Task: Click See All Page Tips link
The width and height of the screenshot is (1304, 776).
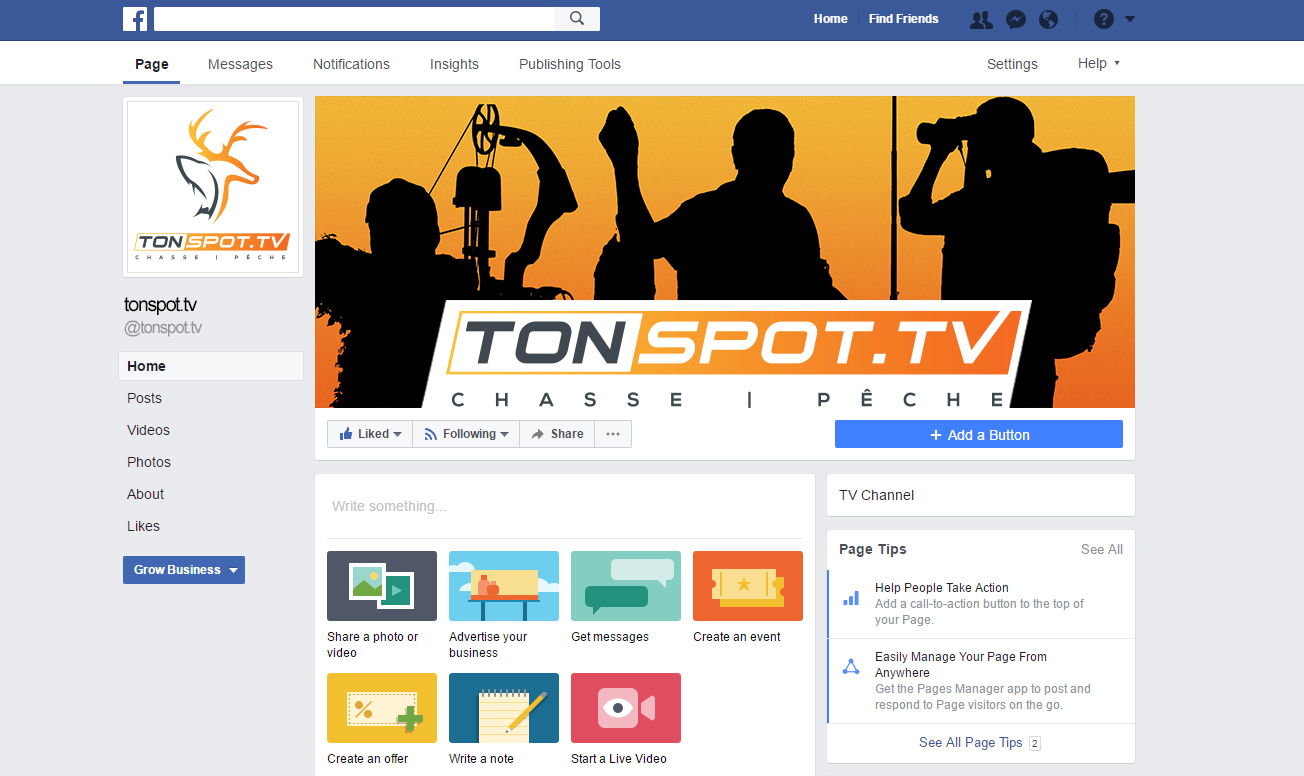Action: [x=971, y=743]
